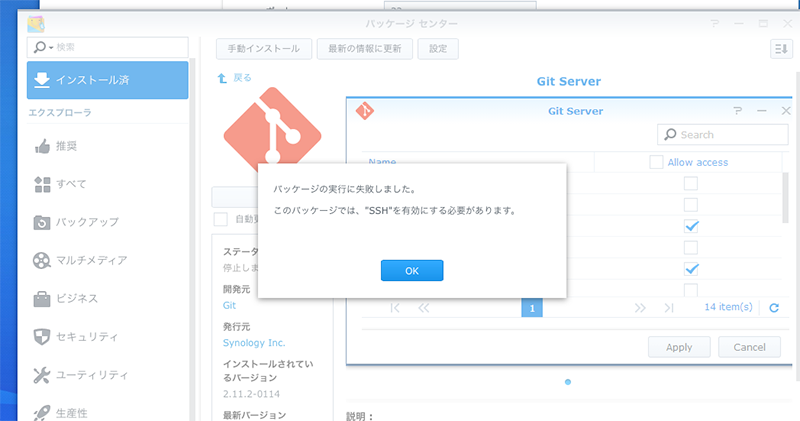Open the Synology Inc. publisher link
The image size is (800, 421).
tap(254, 343)
